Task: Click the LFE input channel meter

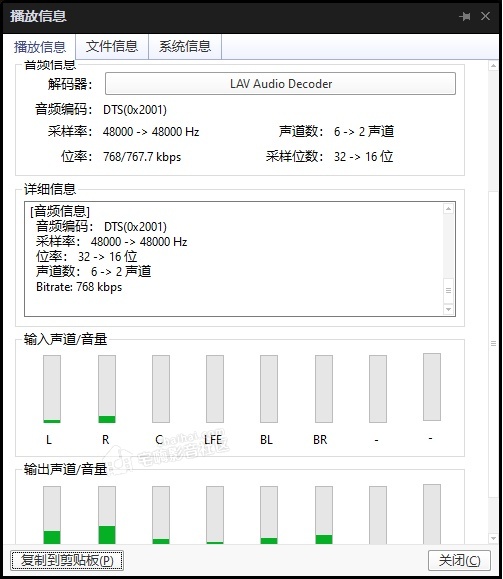Action: coord(215,389)
